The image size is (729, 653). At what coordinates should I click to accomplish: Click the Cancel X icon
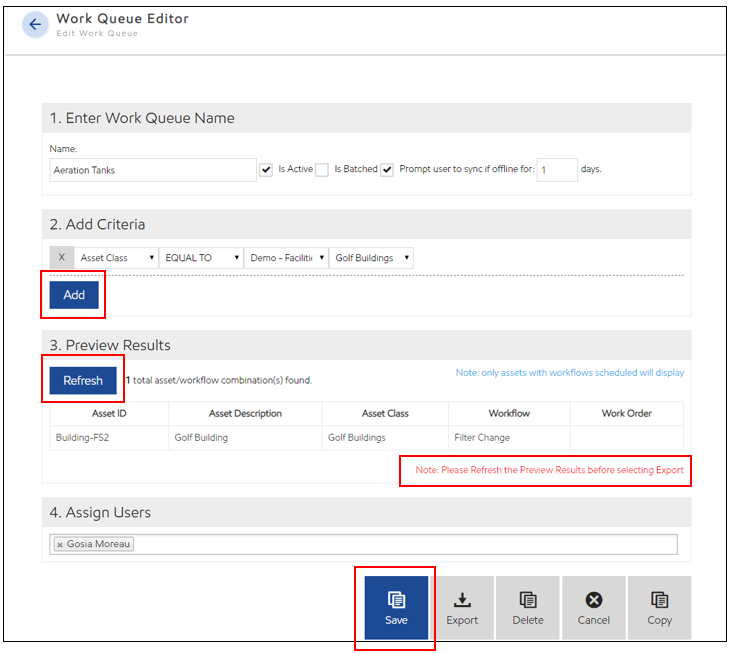pos(594,608)
